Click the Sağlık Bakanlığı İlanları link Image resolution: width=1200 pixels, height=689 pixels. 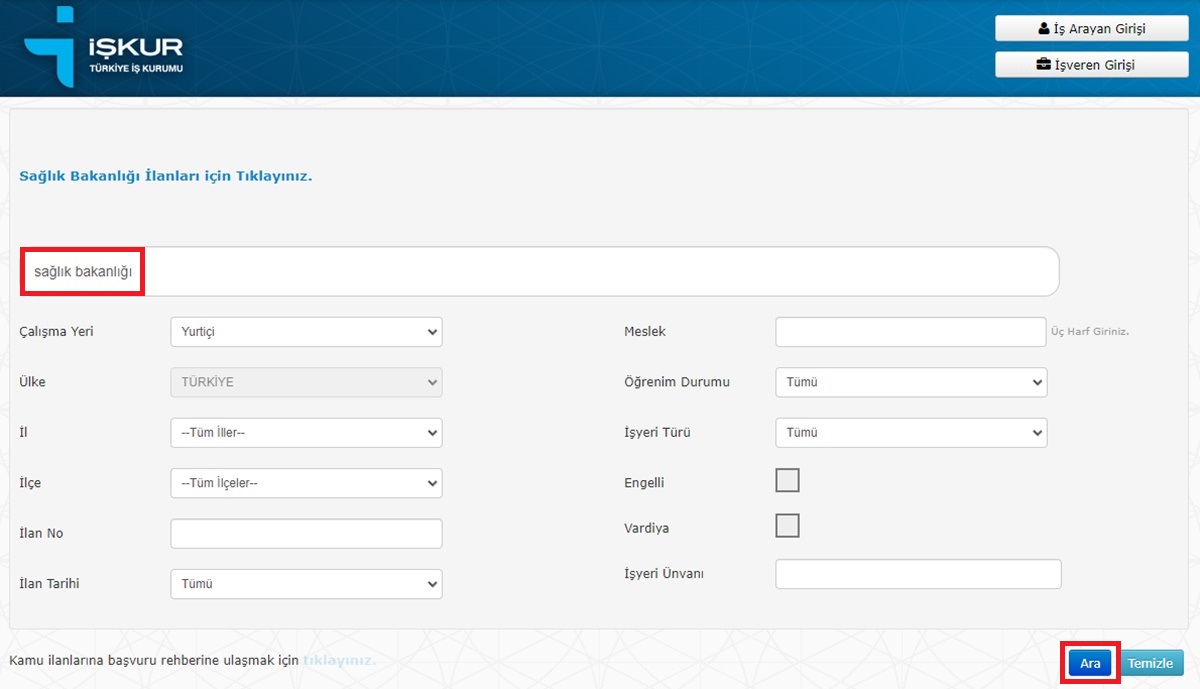[166, 176]
